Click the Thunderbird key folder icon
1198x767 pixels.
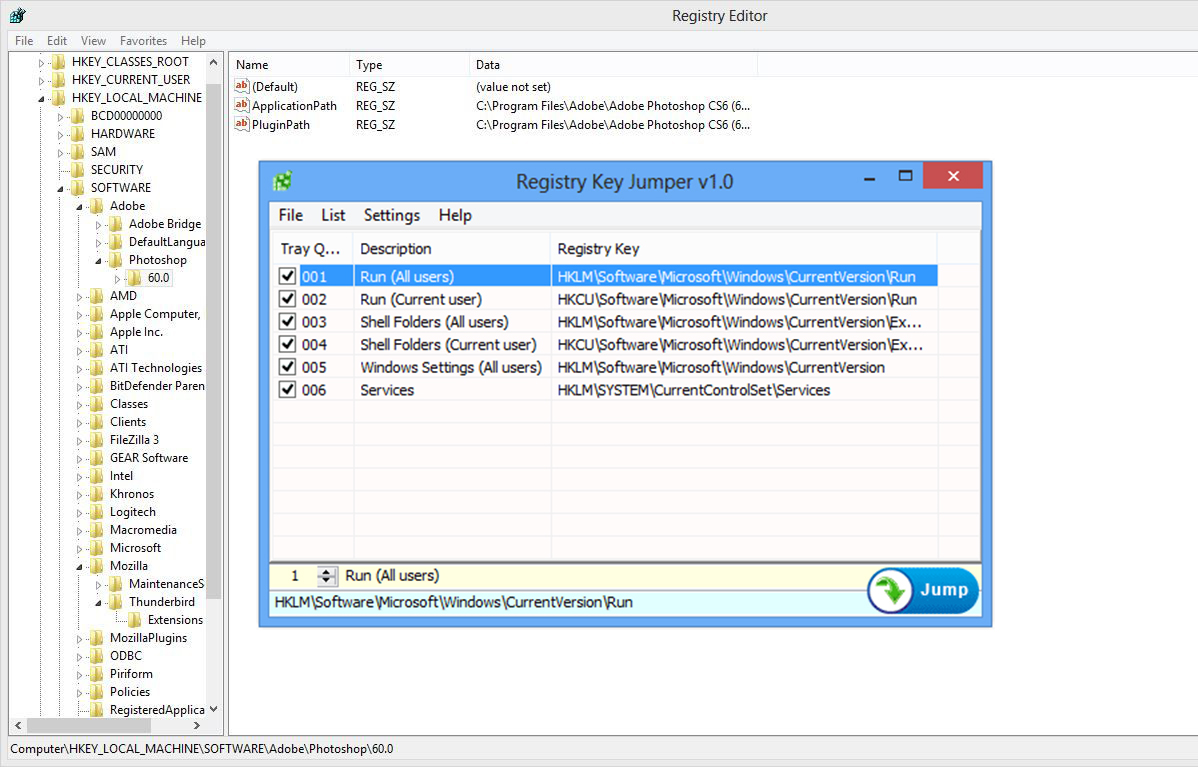tap(116, 602)
